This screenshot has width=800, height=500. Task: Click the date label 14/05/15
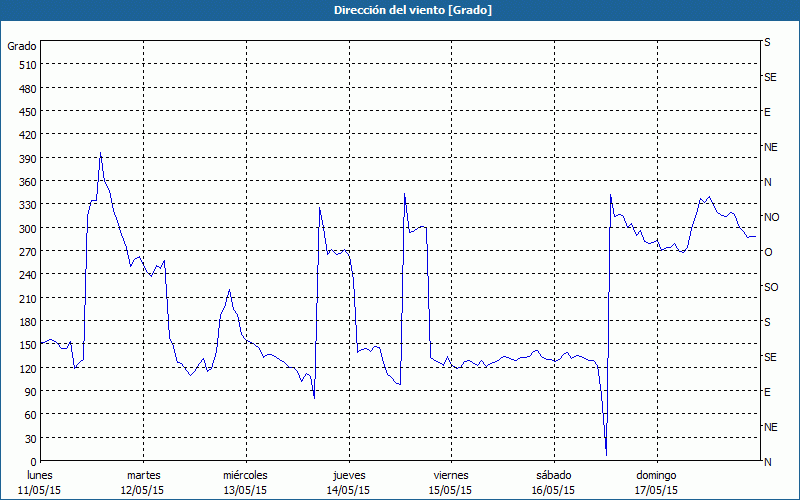348,490
